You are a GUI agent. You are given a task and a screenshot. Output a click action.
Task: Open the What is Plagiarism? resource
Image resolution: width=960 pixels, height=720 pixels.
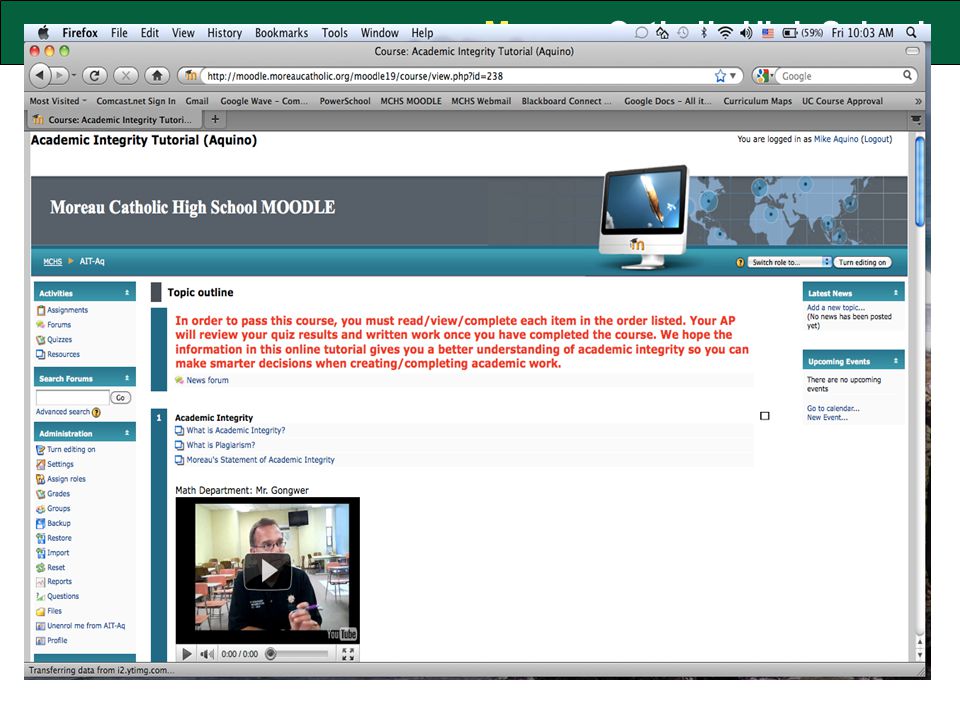(x=220, y=445)
